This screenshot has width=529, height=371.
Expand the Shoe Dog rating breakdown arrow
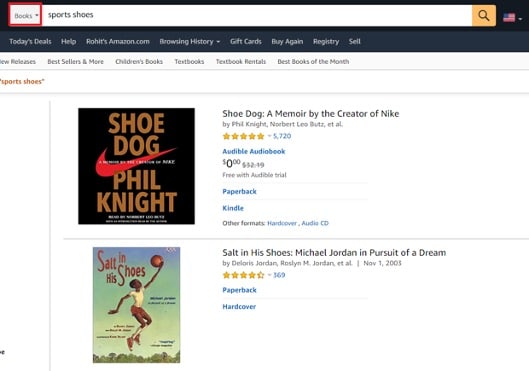[269, 136]
